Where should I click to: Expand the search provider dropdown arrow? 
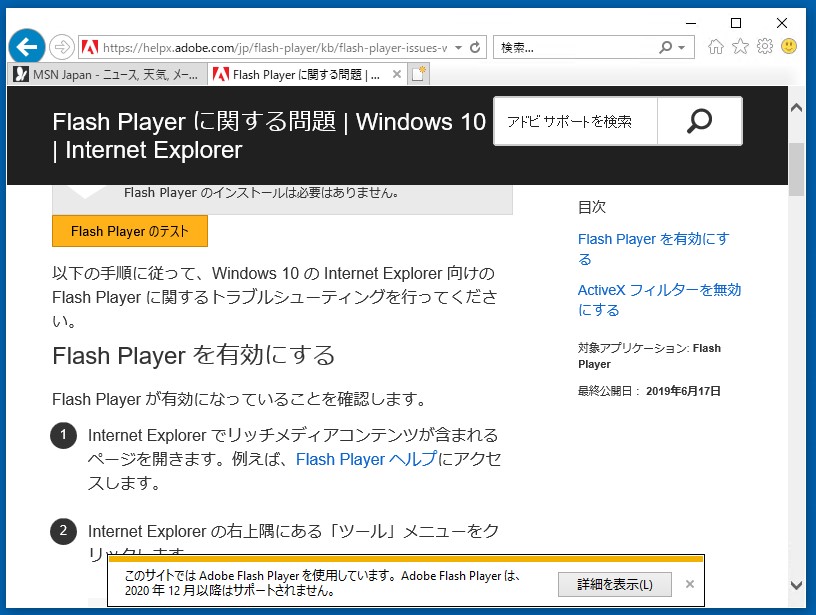click(682, 48)
